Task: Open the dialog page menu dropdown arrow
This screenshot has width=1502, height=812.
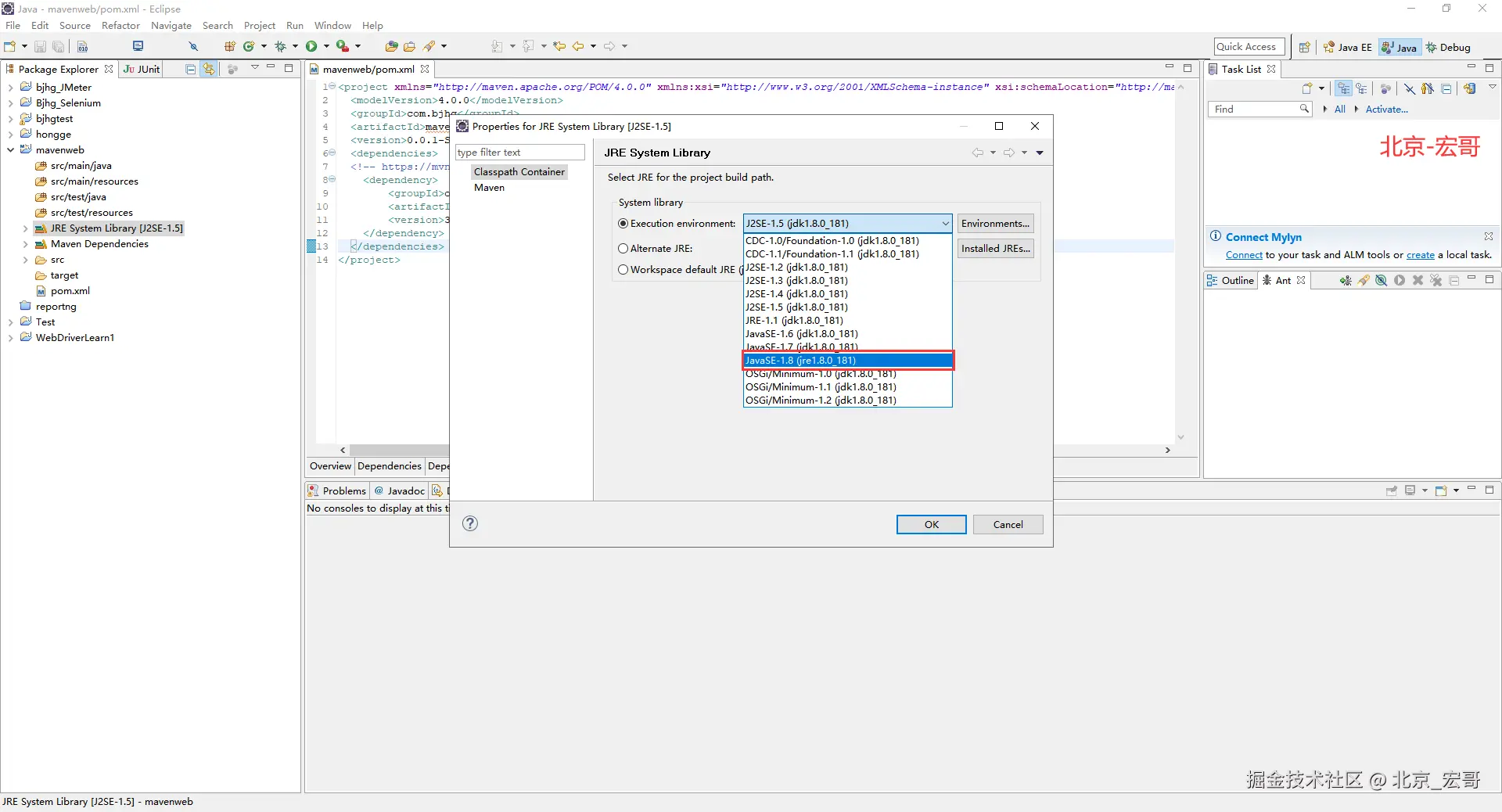Action: tap(1040, 153)
